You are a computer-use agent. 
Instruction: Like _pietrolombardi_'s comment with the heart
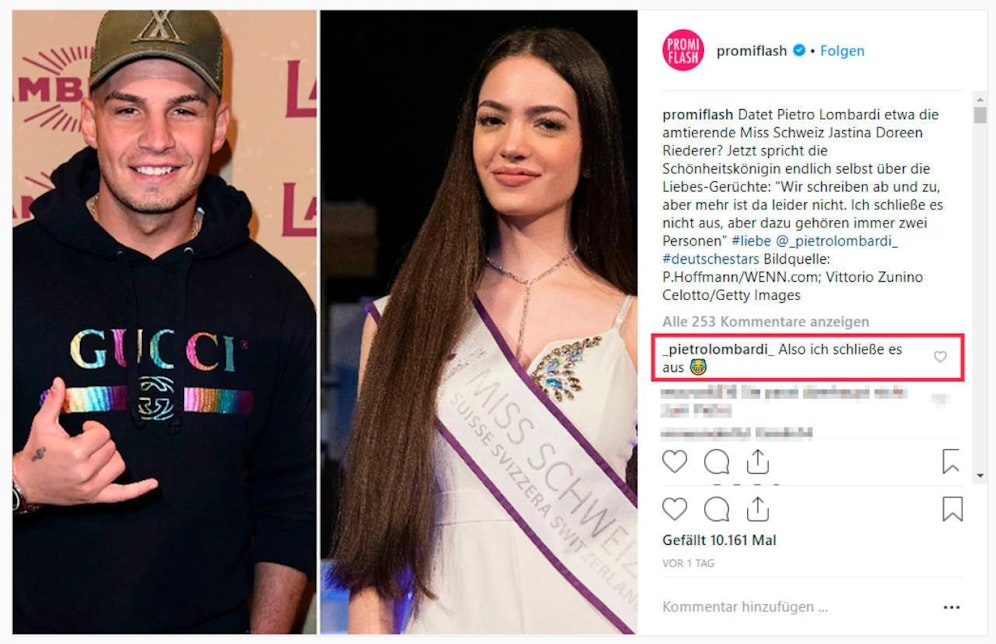tap(939, 357)
